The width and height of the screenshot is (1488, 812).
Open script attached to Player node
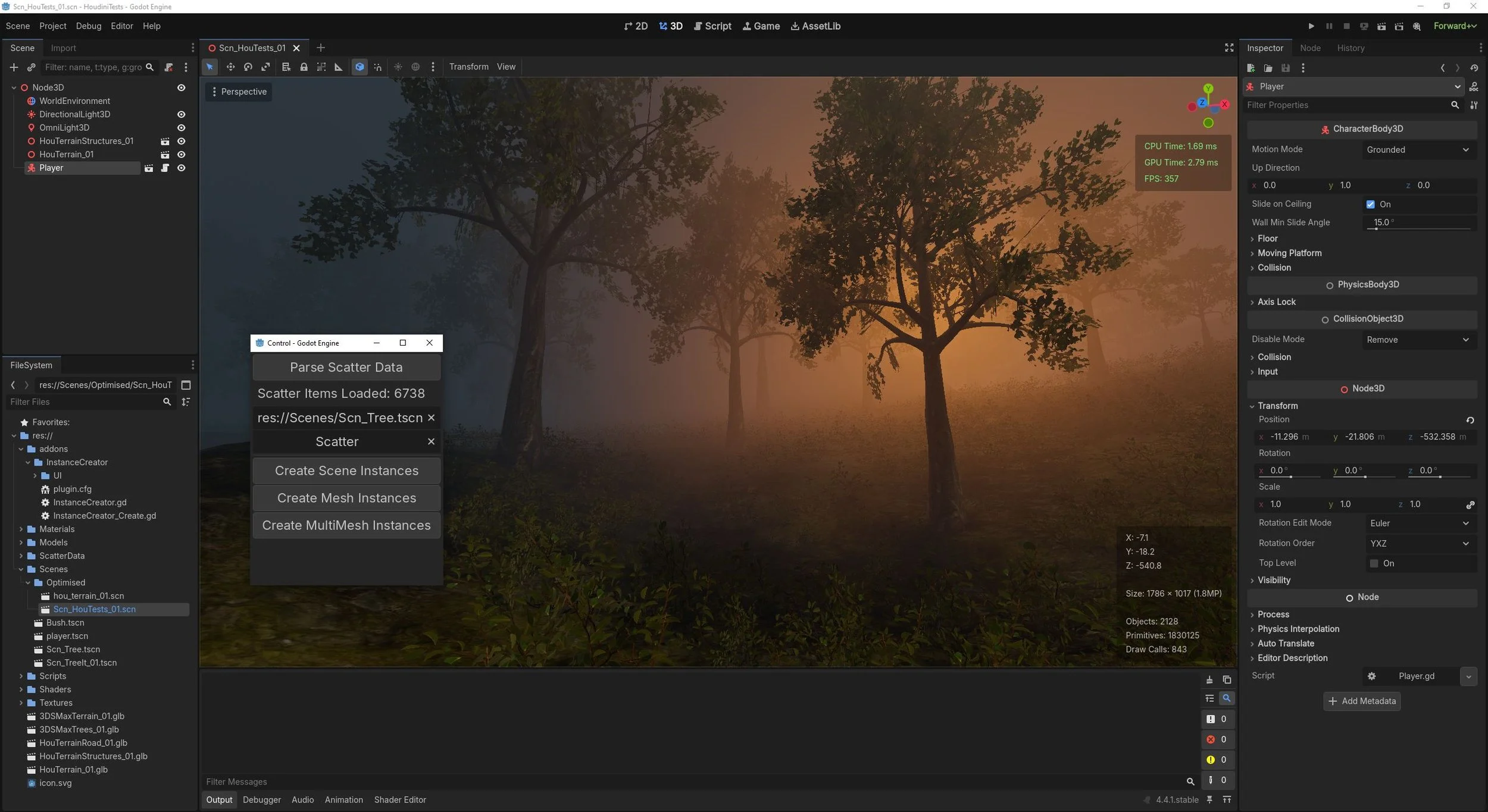[165, 168]
